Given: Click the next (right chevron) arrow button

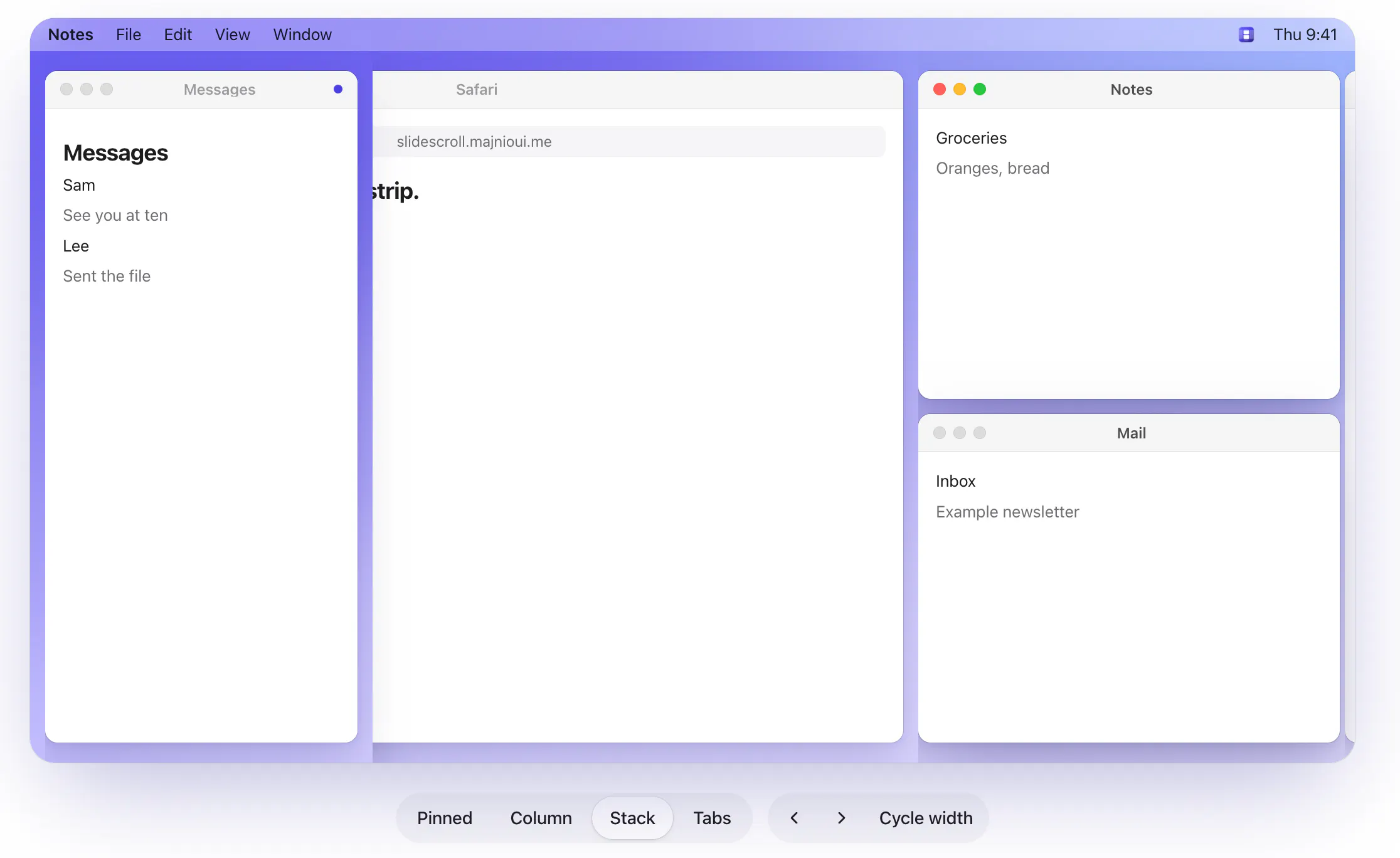Looking at the screenshot, I should pos(841,818).
